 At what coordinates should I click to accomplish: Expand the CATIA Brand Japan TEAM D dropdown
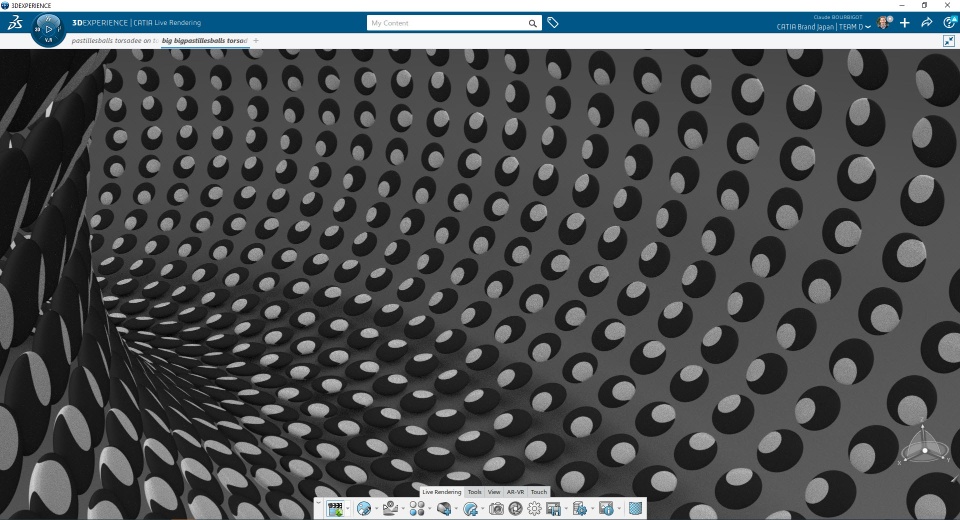tap(823, 27)
